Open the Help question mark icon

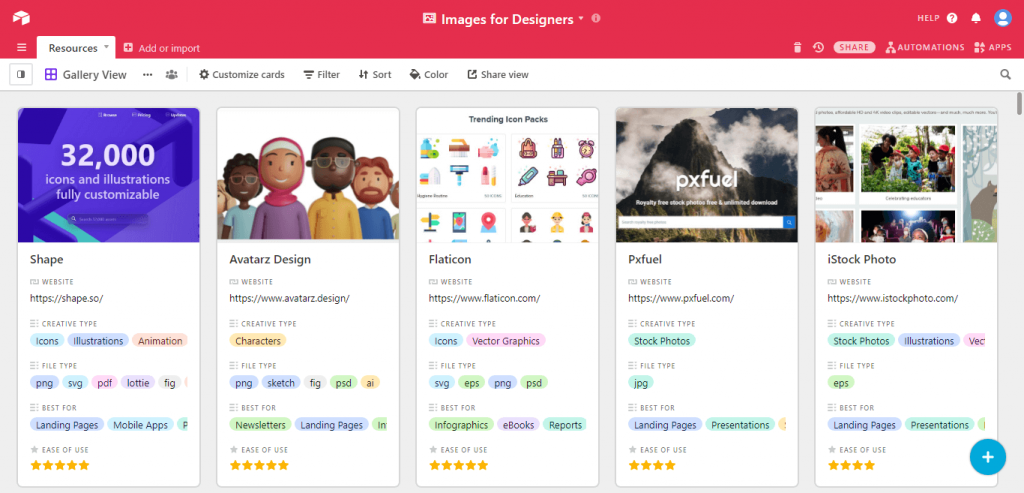pyautogui.click(x=952, y=18)
